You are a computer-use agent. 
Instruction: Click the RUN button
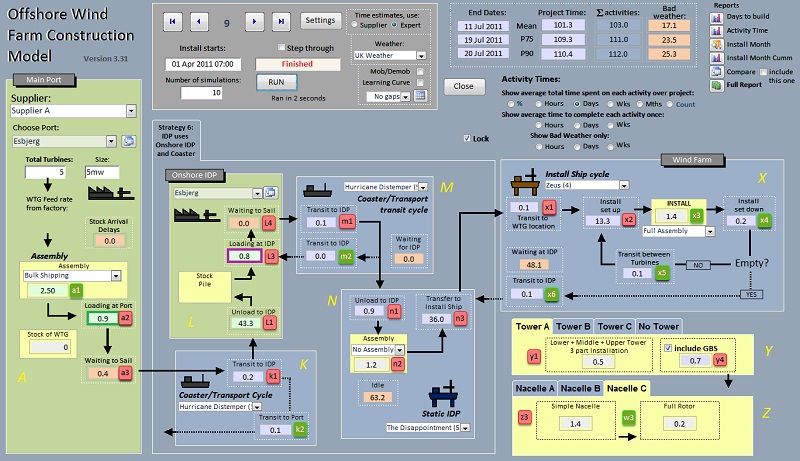coord(276,82)
